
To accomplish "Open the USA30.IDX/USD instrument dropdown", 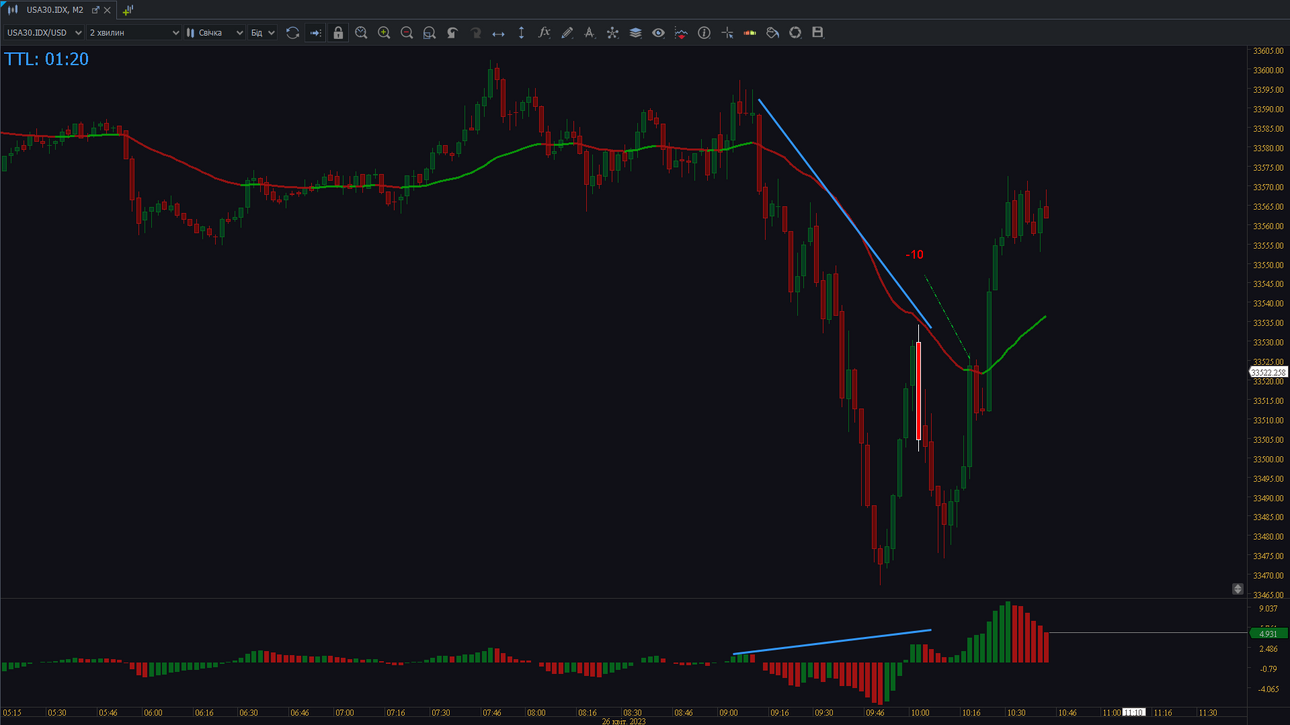I will tap(44, 33).
